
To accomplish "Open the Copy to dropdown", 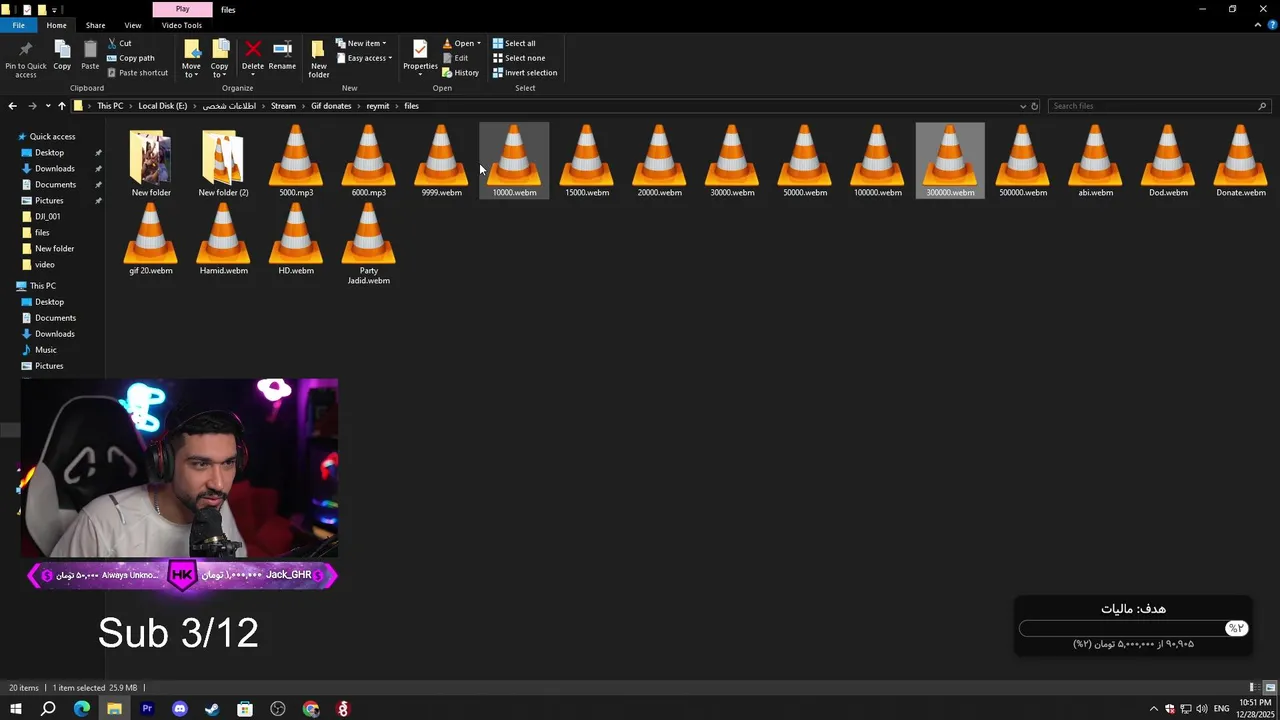I will coord(219,58).
